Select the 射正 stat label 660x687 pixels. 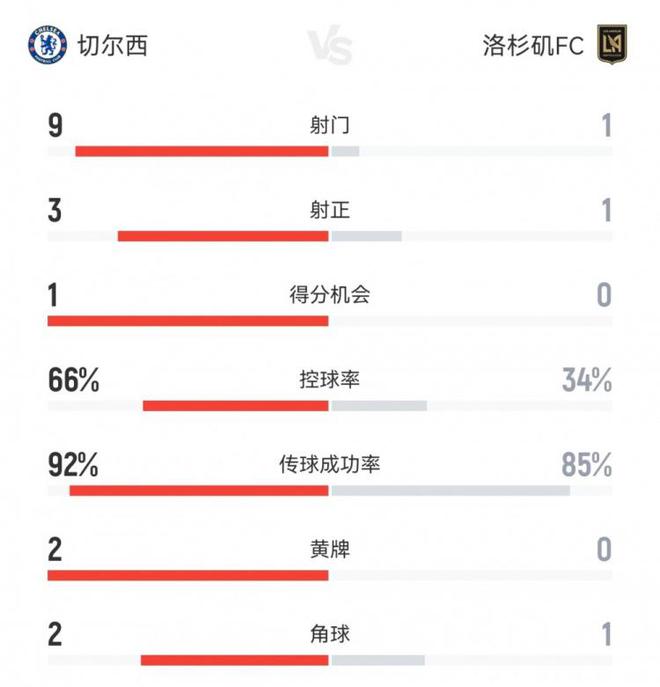(329, 210)
